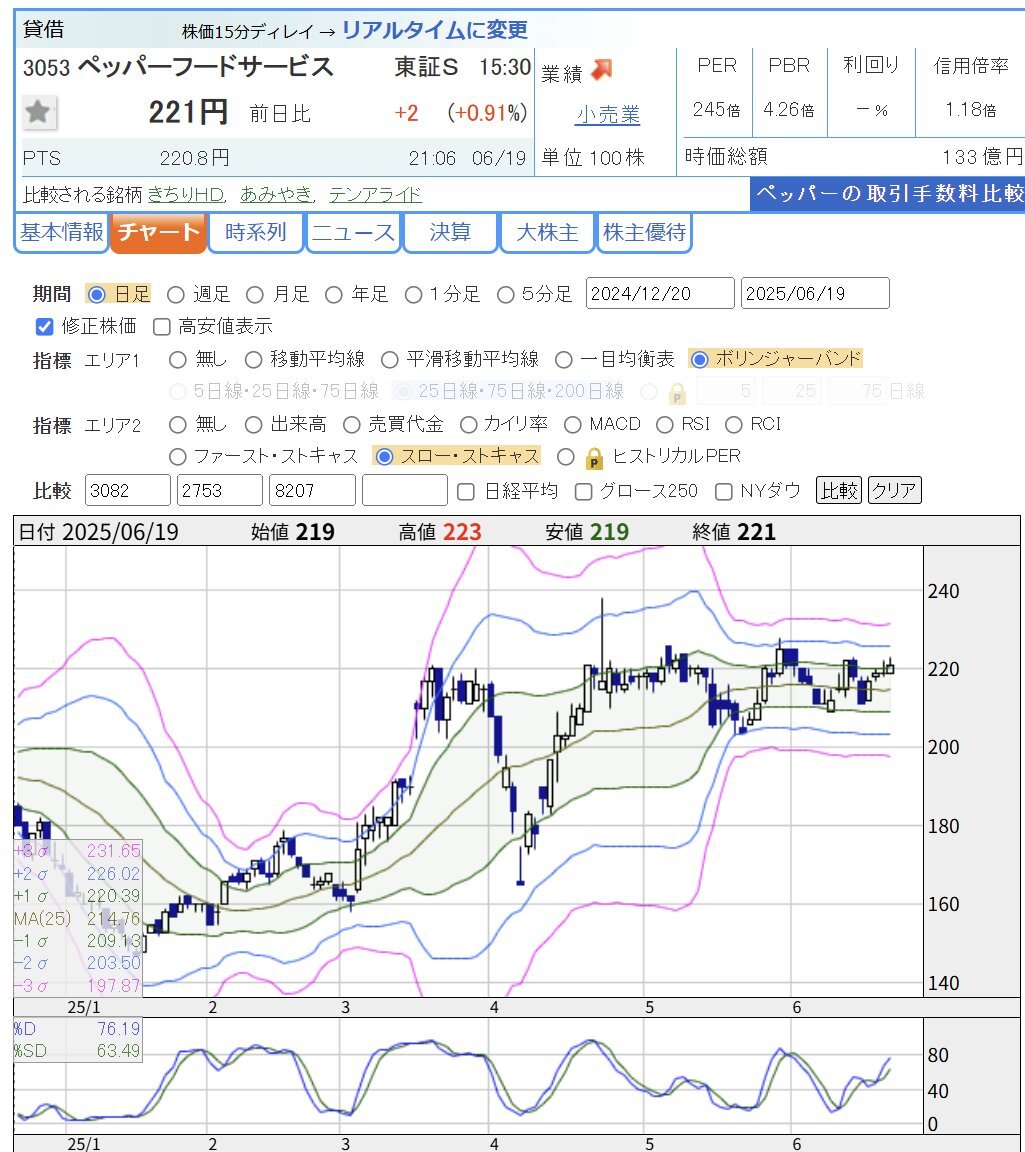Enable the 高安値表示 checkbox
This screenshot has height=1152, width=1025.
click(x=162, y=326)
